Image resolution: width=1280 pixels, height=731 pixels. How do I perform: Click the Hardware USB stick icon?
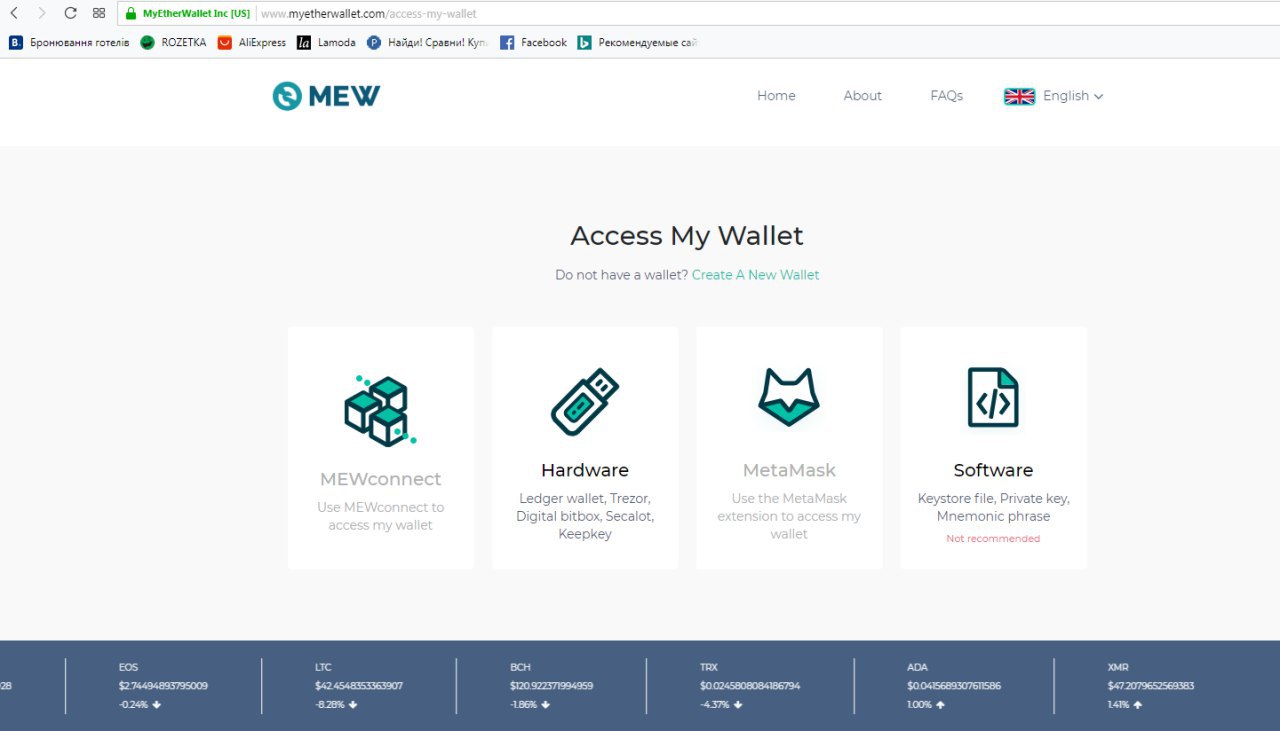585,402
